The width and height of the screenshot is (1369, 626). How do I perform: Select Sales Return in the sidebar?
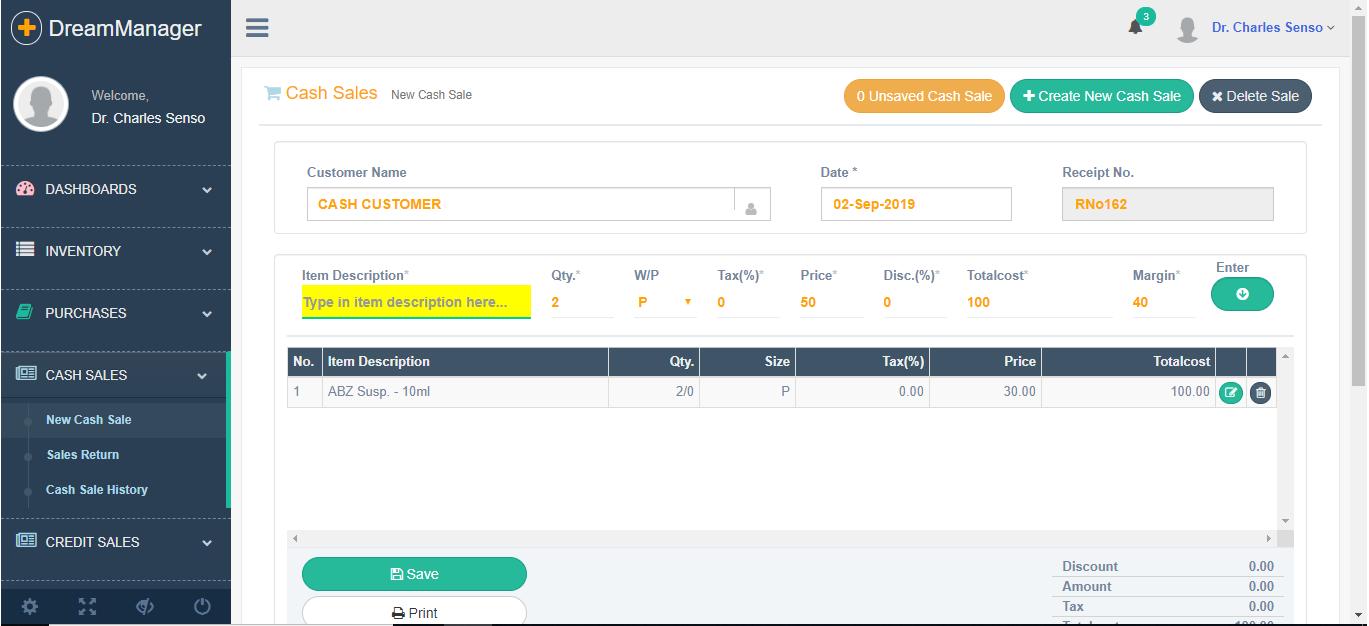[x=83, y=455]
